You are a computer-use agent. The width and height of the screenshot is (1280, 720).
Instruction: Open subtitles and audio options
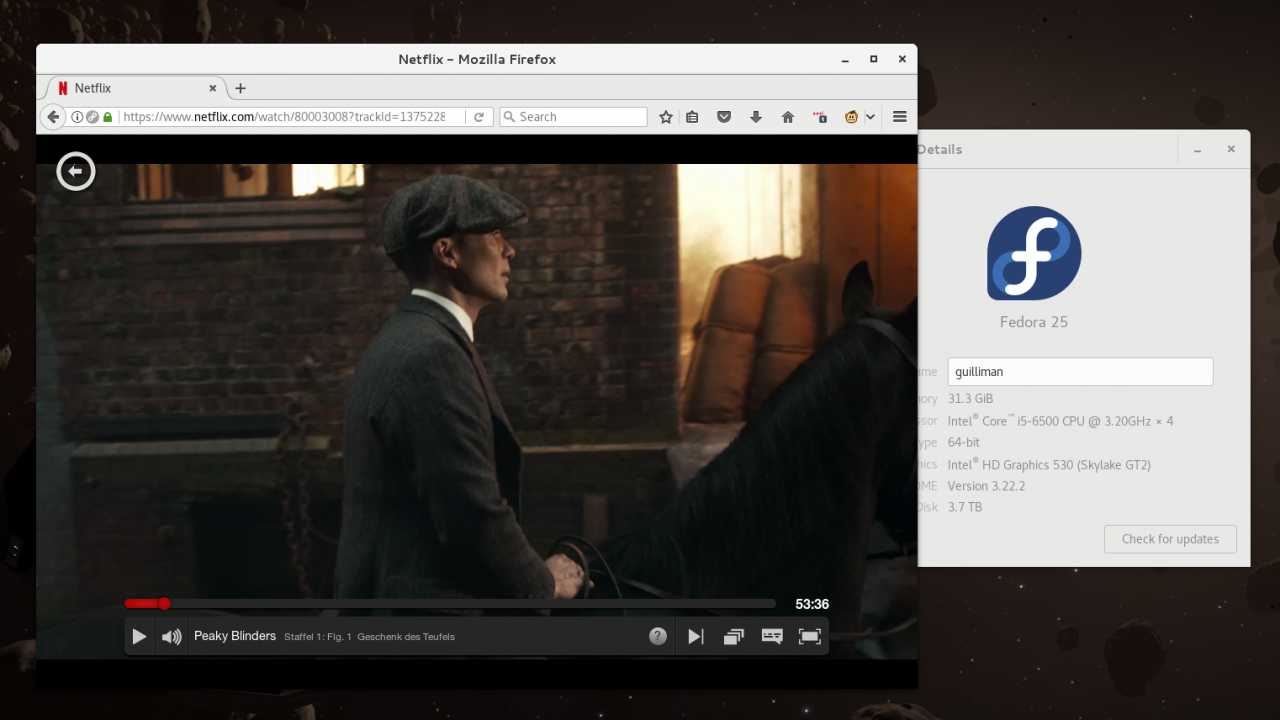772,636
